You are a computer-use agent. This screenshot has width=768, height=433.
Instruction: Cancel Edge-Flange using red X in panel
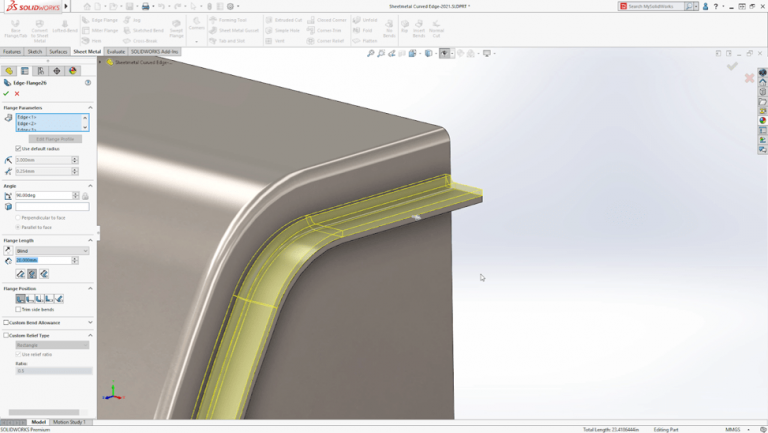pos(17,93)
